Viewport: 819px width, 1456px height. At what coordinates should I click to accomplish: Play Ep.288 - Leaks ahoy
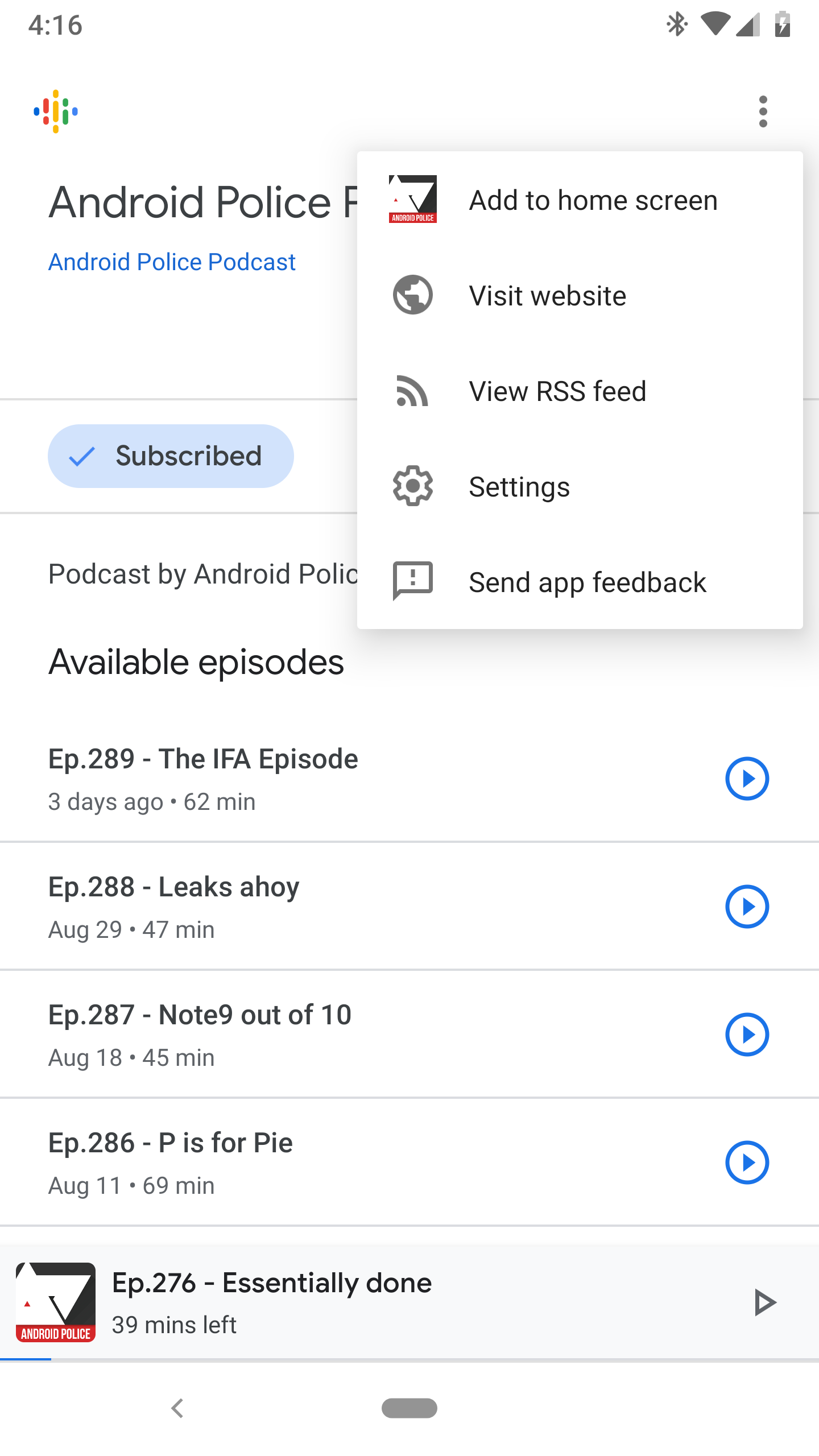point(747,907)
